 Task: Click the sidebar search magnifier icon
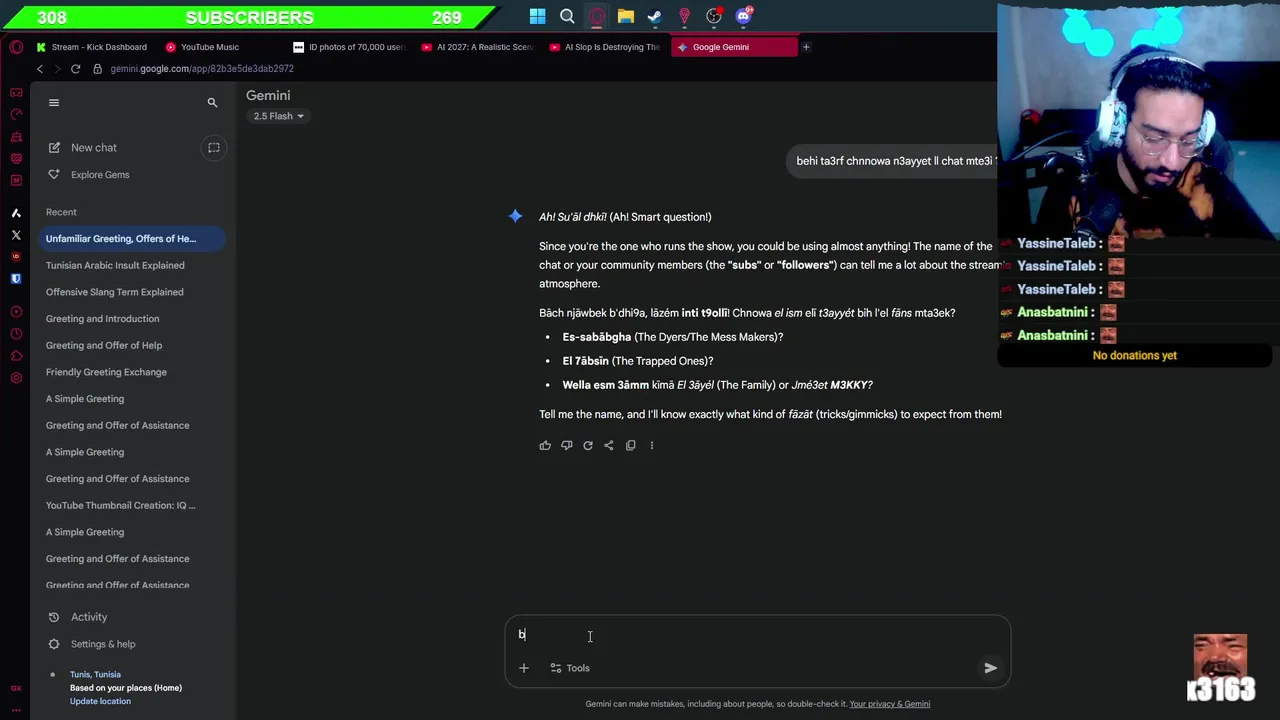[x=212, y=102]
